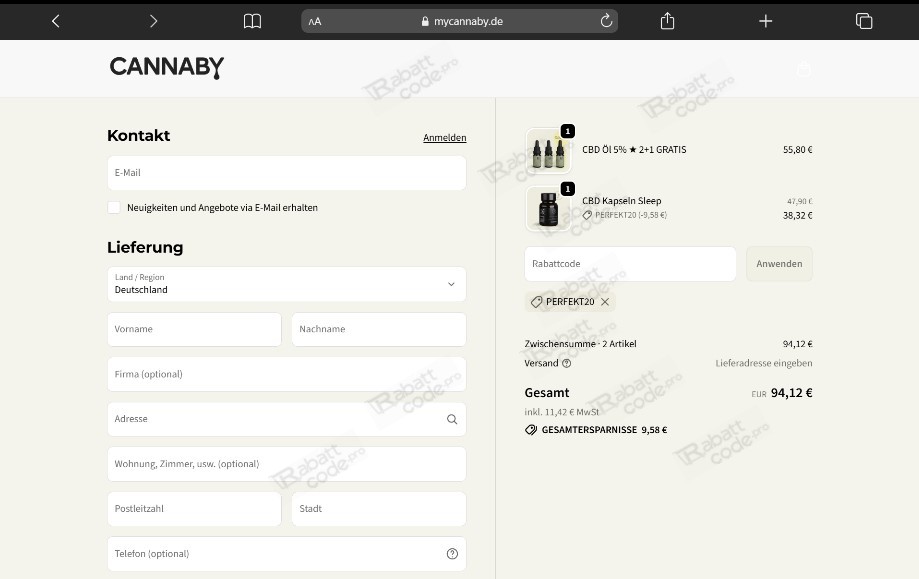Remove the PERFEKT20 discount code
Viewport: 919px width, 579px height.
[605, 302]
